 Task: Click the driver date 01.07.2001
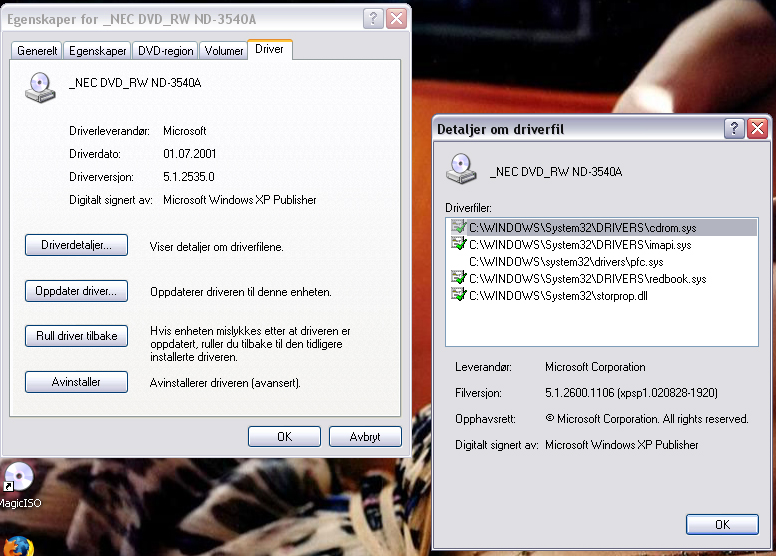190,154
